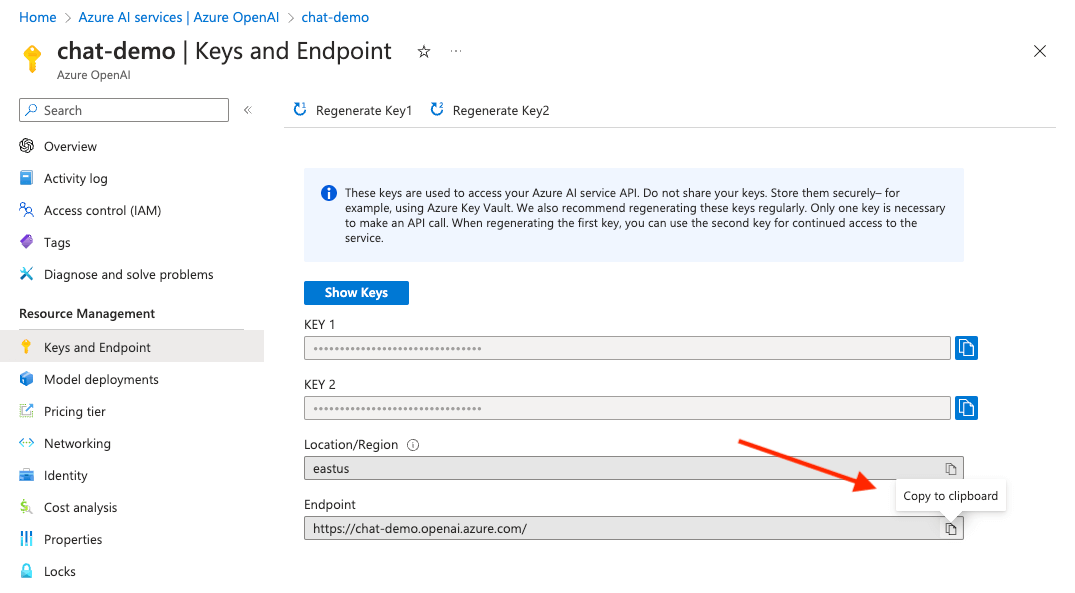This screenshot has width=1075, height=593.
Task: Open Access control (IAM)
Action: click(101, 210)
